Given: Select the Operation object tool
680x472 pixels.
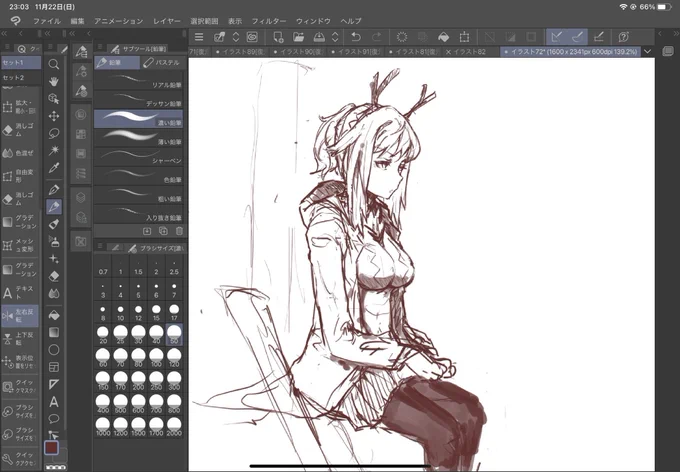Looking at the screenshot, I should coord(54,99).
